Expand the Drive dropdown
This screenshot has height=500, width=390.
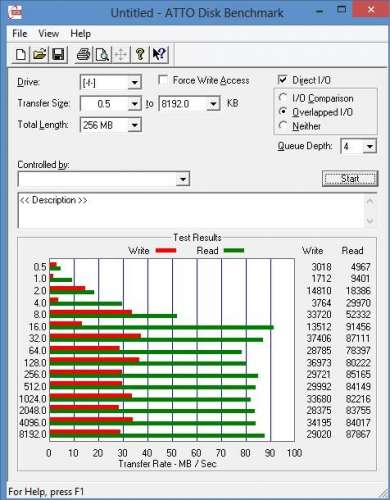(x=134, y=82)
